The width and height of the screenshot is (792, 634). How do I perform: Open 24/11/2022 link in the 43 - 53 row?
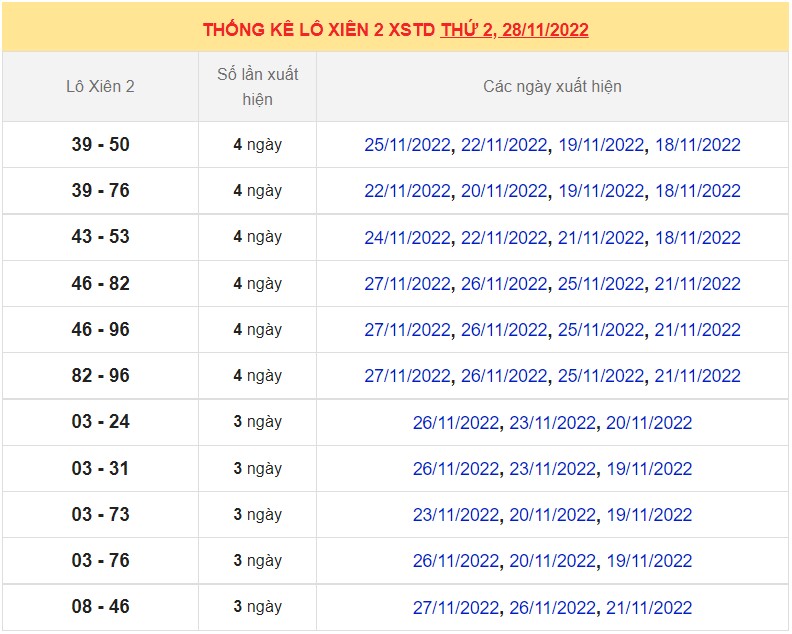coord(407,238)
